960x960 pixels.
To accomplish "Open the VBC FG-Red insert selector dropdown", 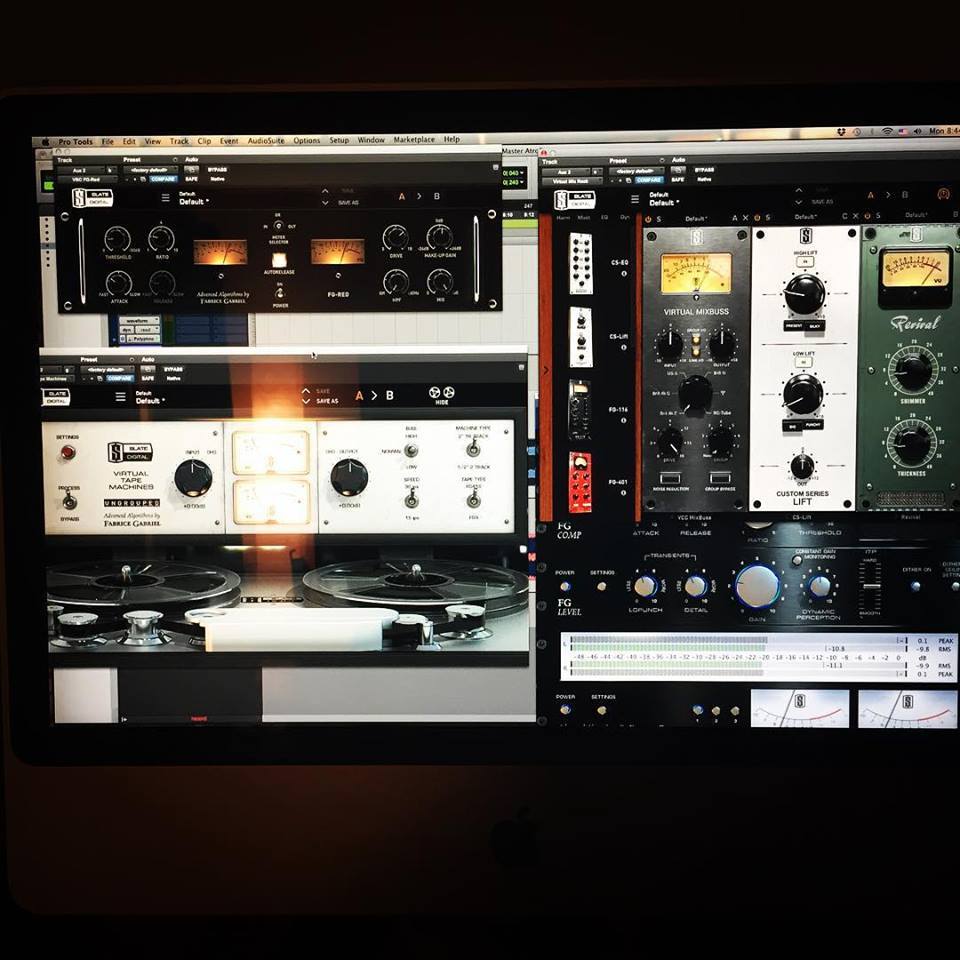I will 86,179.
